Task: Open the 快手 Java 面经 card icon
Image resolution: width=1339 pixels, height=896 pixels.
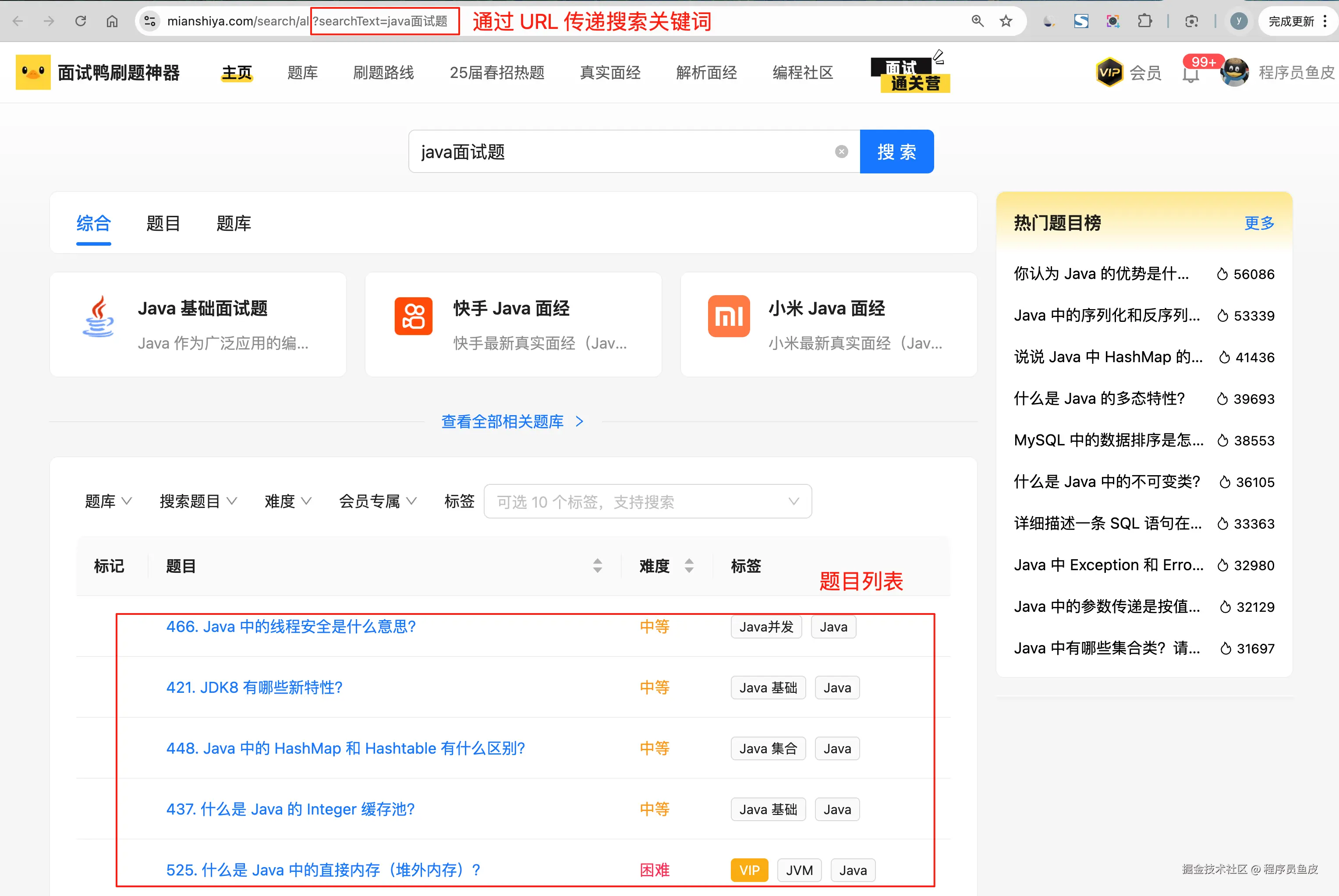Action: point(413,316)
